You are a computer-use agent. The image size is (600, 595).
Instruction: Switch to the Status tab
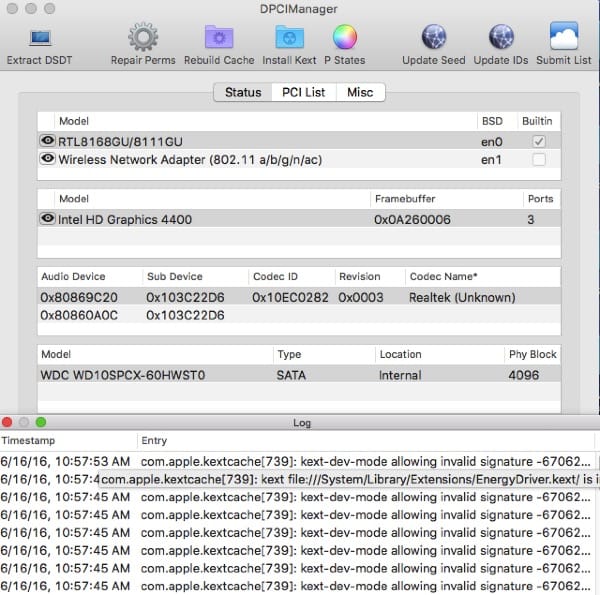pos(243,93)
